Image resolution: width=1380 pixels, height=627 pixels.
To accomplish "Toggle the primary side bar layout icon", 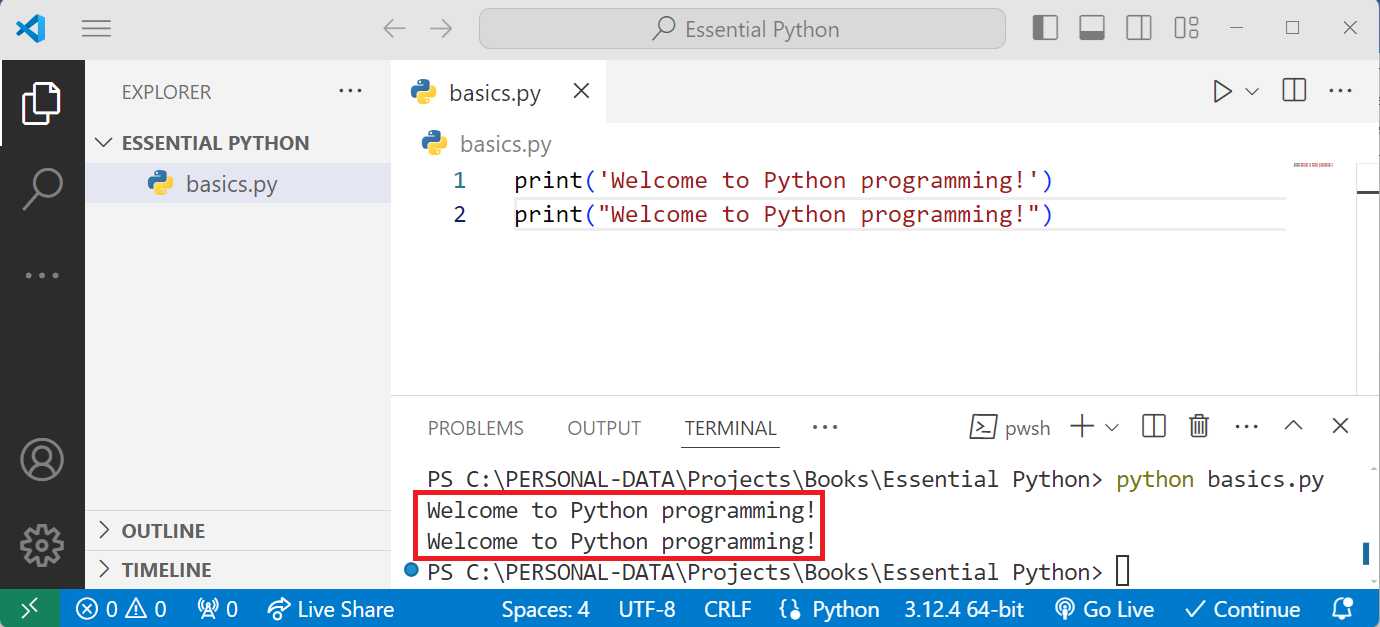I will tap(1045, 28).
